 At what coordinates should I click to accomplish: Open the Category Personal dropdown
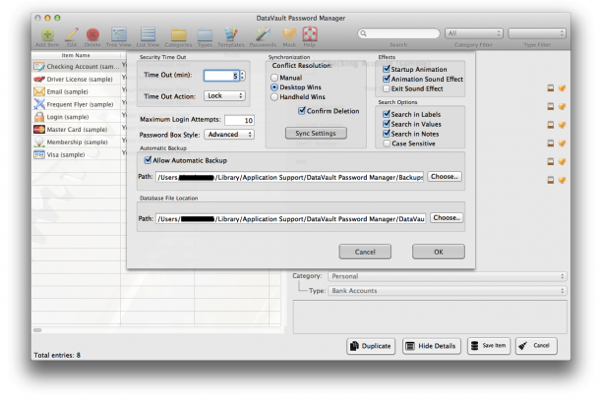[447, 276]
